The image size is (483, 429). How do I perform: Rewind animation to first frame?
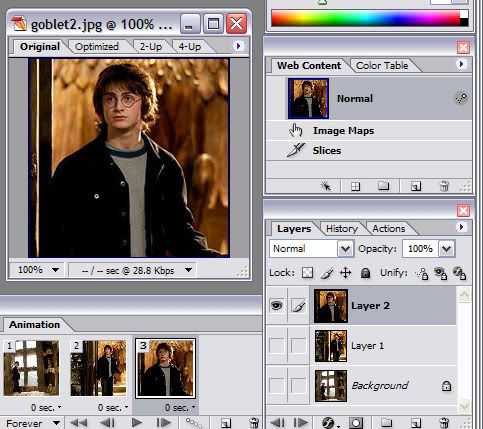(79, 423)
